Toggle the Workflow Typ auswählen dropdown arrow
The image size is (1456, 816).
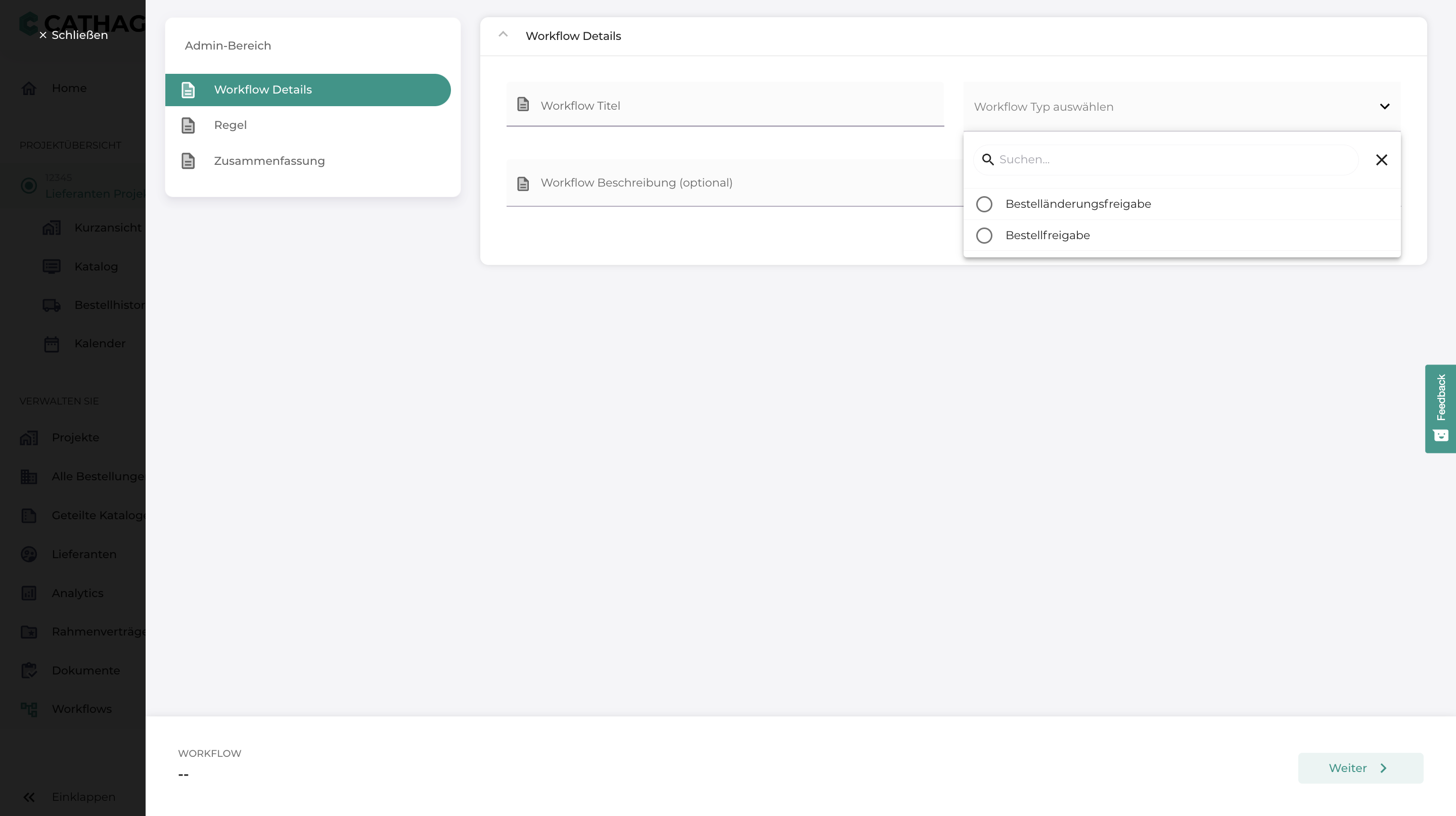point(1385,106)
